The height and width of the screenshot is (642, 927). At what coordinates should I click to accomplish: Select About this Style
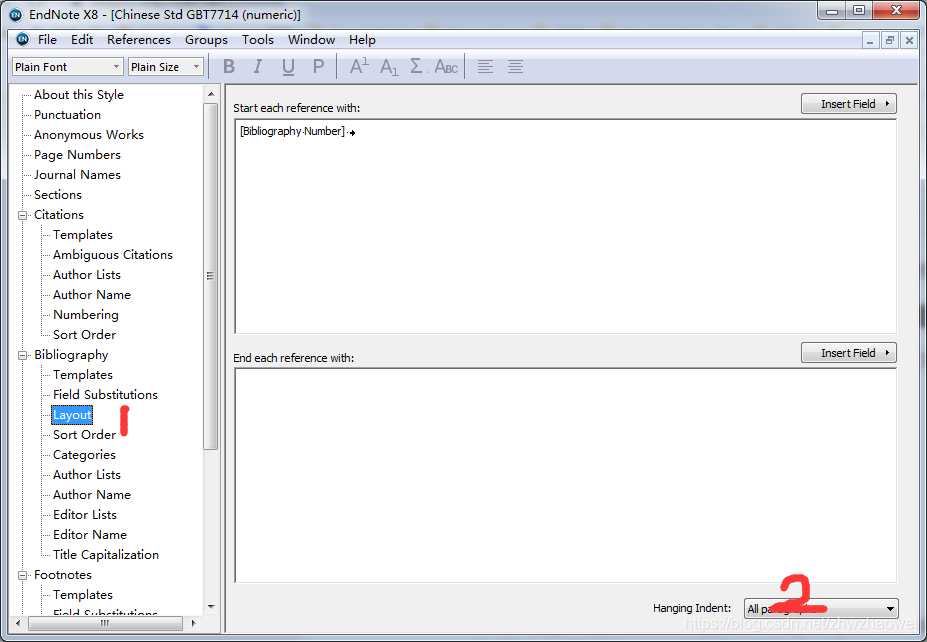click(79, 95)
